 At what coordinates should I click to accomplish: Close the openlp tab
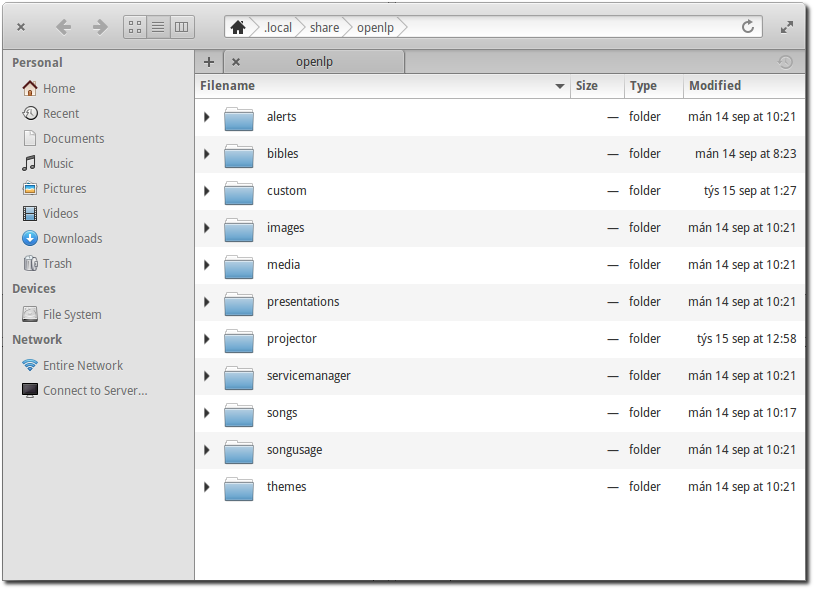click(x=236, y=62)
